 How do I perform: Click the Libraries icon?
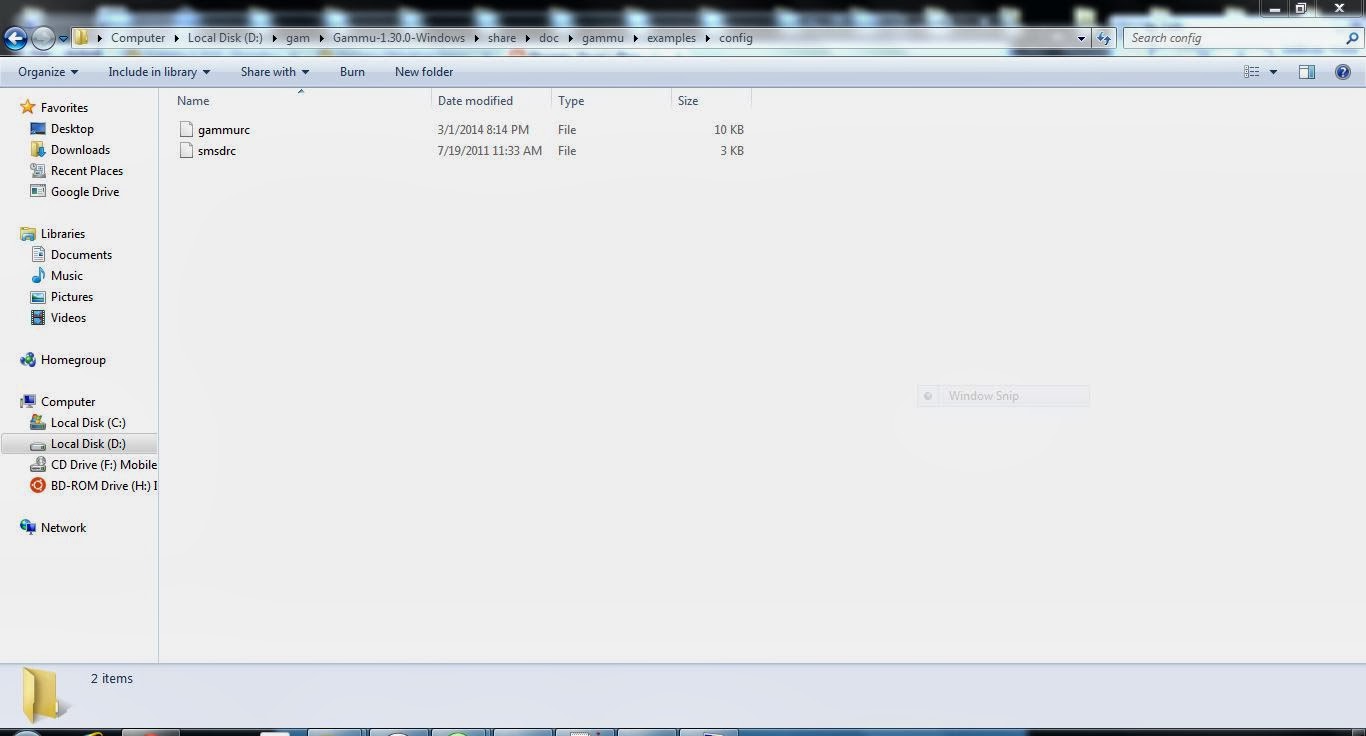[28, 233]
